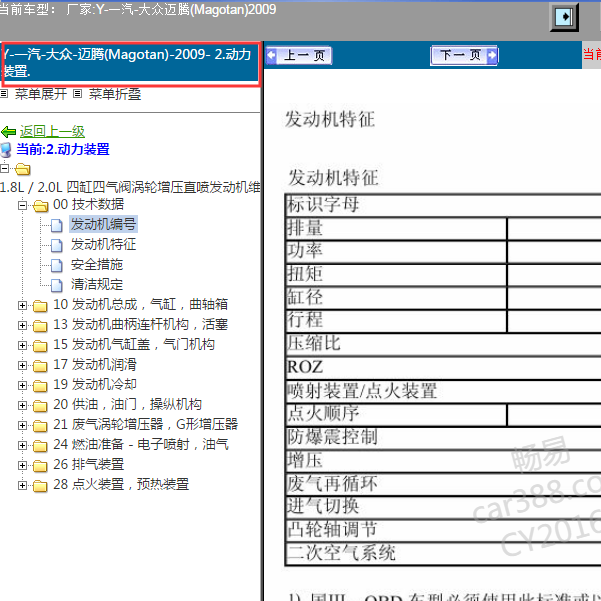Expand the 17 发动机润滑 folder
601x601 pixels.
tap(22, 365)
